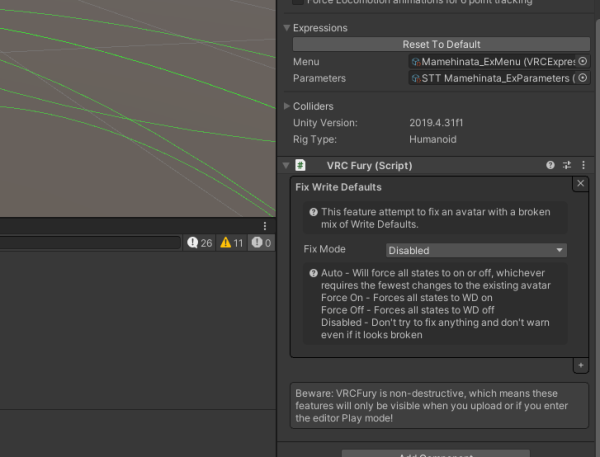Open the console panel three-dot menu
This screenshot has width=600, height=457.
(265, 226)
